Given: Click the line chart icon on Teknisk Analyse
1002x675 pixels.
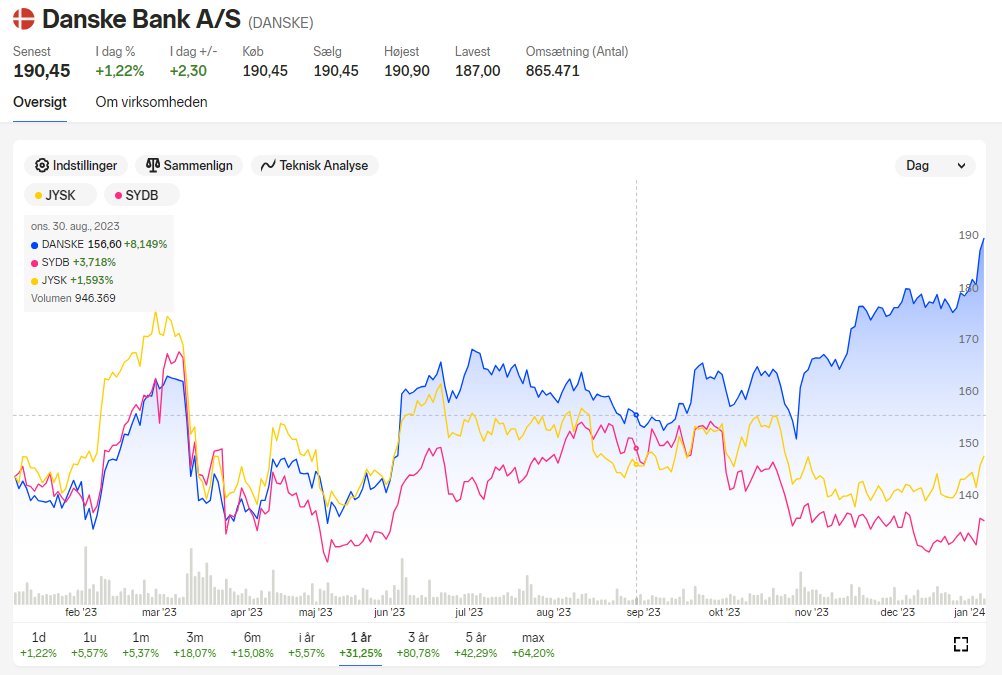Looking at the screenshot, I should (268, 166).
